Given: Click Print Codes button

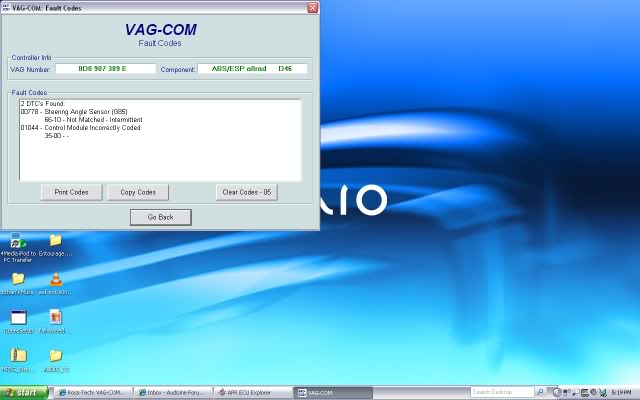Looking at the screenshot, I should pyautogui.click(x=72, y=191).
